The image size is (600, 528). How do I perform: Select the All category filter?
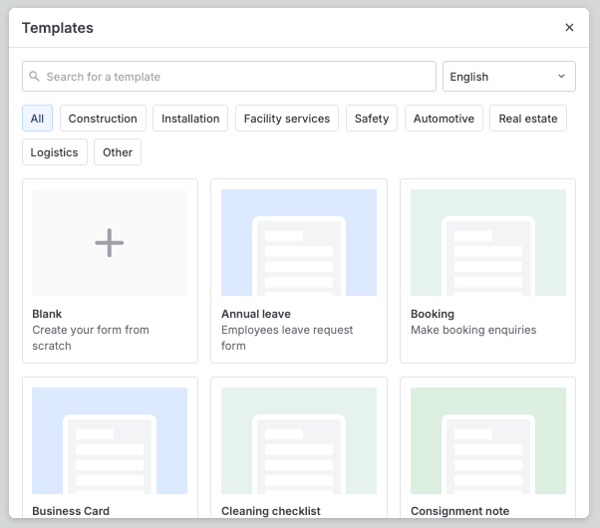[38, 118]
